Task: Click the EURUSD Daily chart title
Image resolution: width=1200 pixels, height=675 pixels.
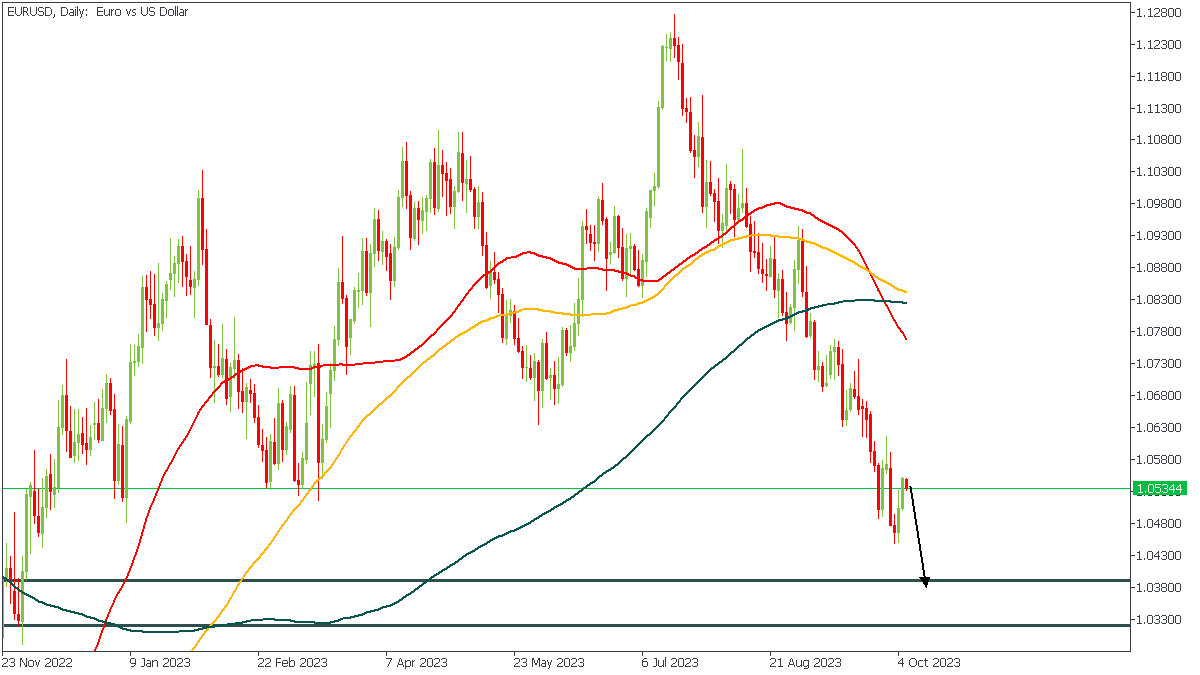Action: click(x=97, y=12)
